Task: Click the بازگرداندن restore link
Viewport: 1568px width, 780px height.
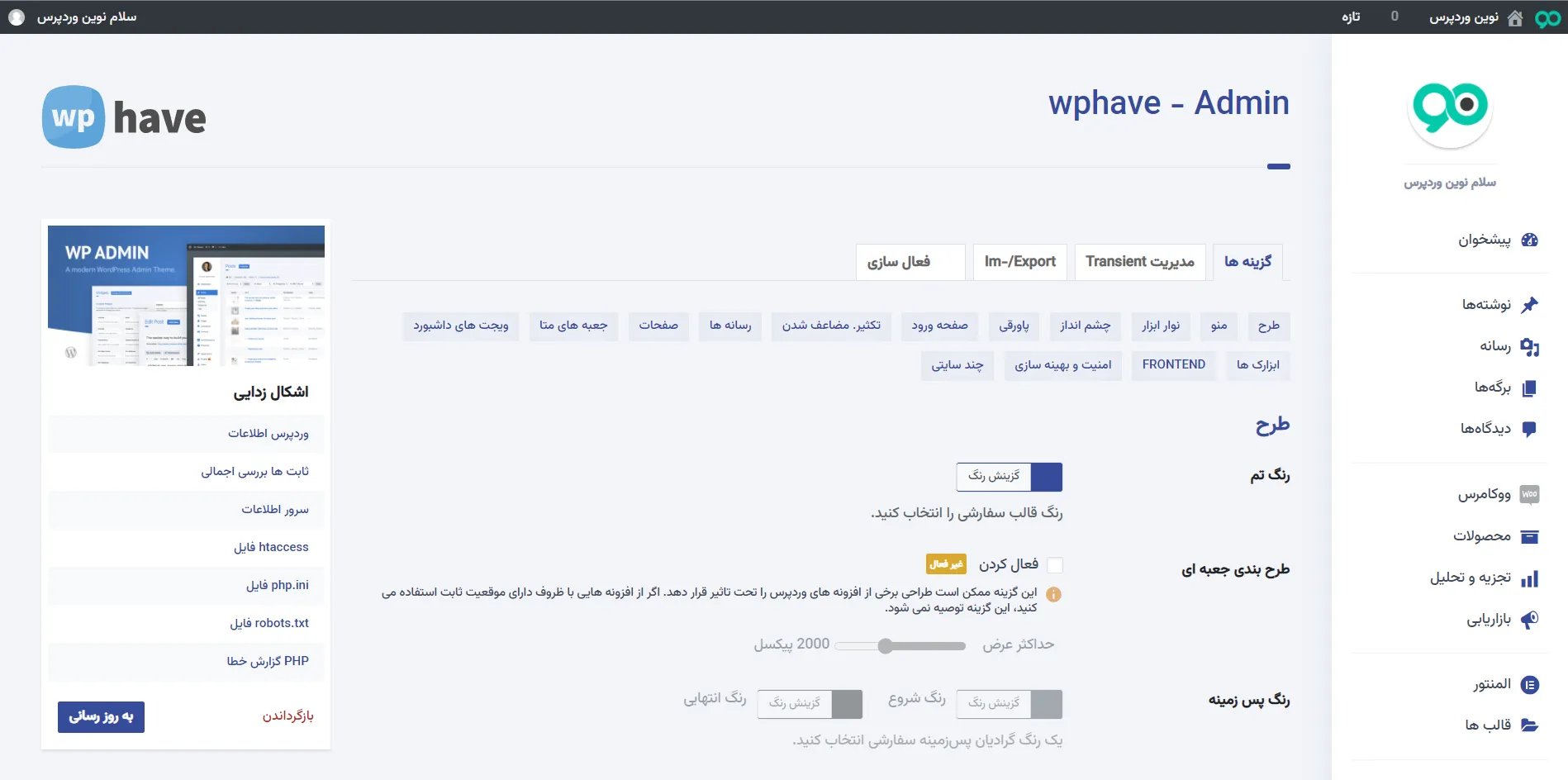Action: (x=287, y=716)
